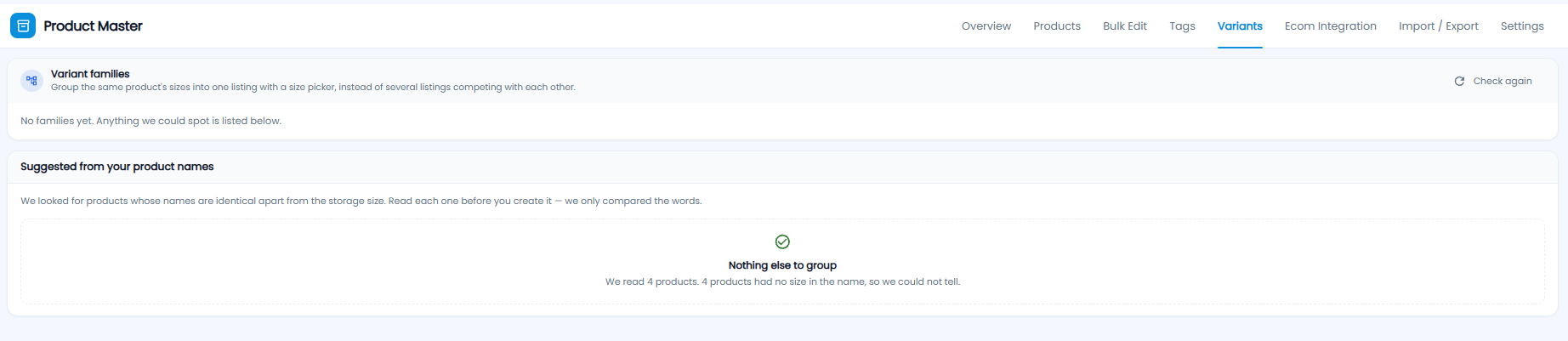Open the Overview tab
This screenshot has width=1568, height=341.
click(x=986, y=26)
